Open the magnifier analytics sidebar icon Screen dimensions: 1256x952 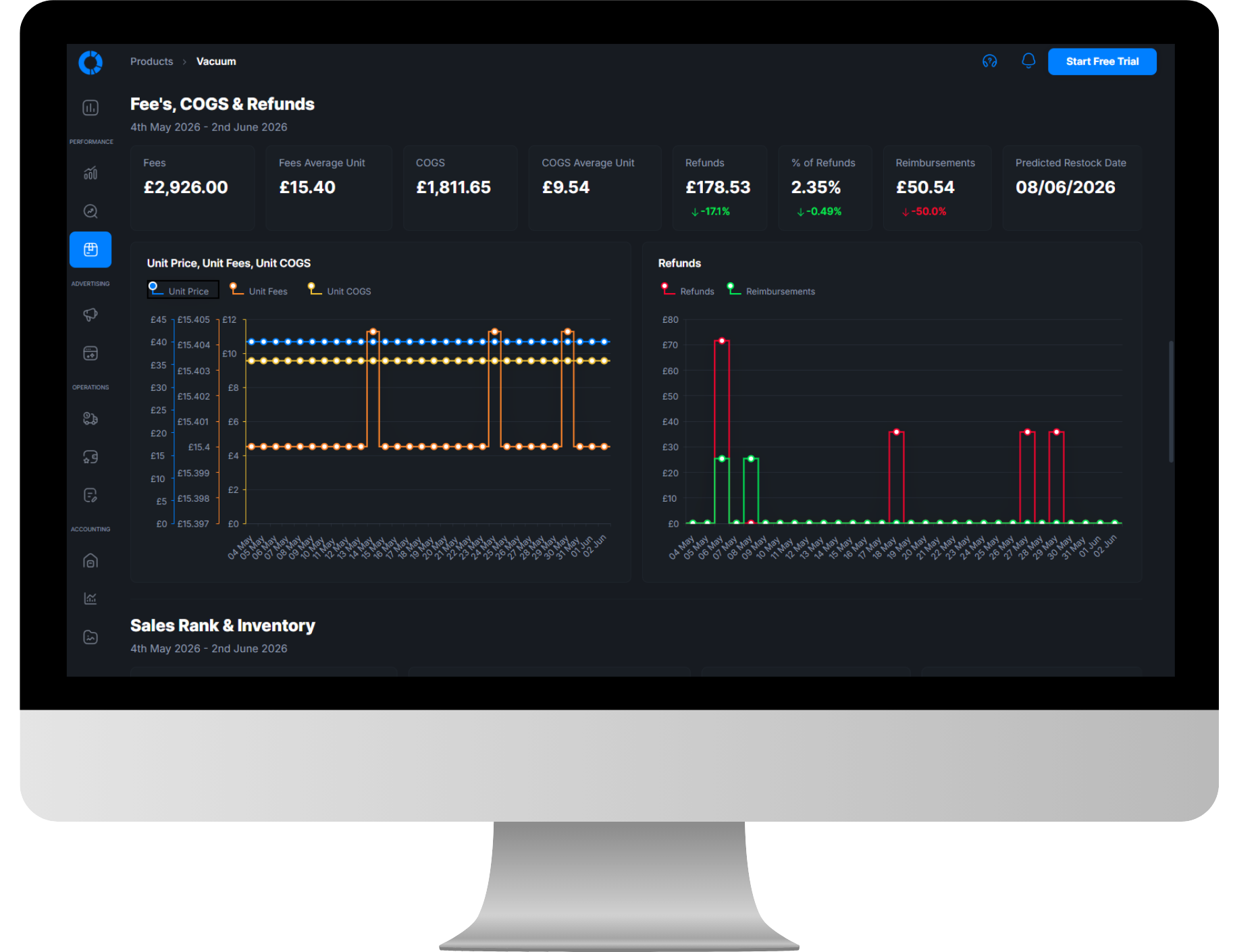[x=90, y=211]
